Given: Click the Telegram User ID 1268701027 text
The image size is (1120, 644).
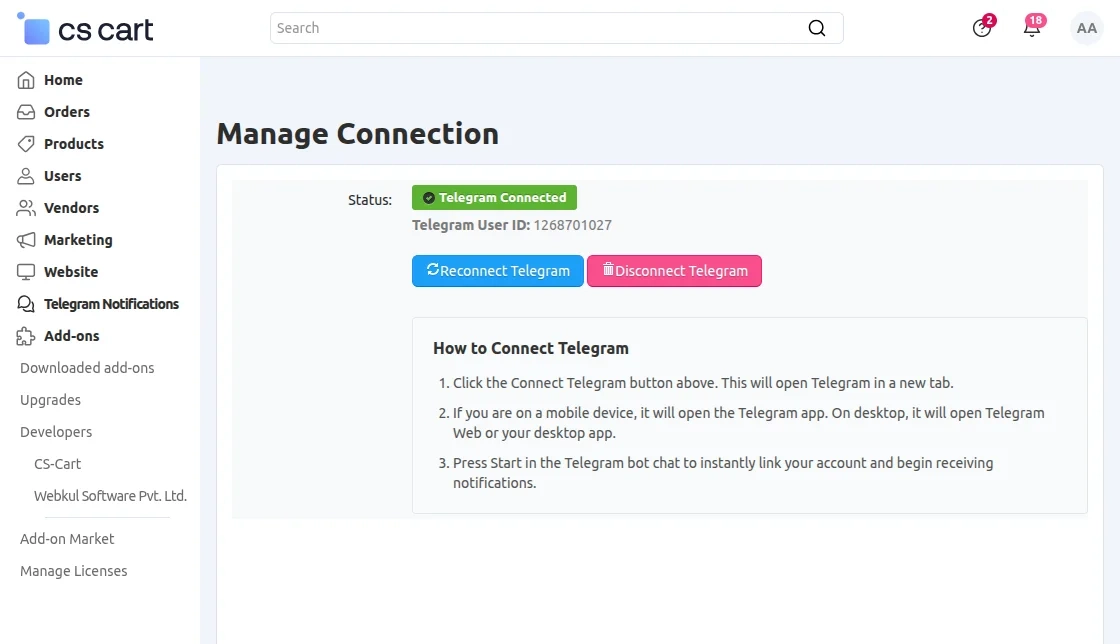Looking at the screenshot, I should [511, 225].
